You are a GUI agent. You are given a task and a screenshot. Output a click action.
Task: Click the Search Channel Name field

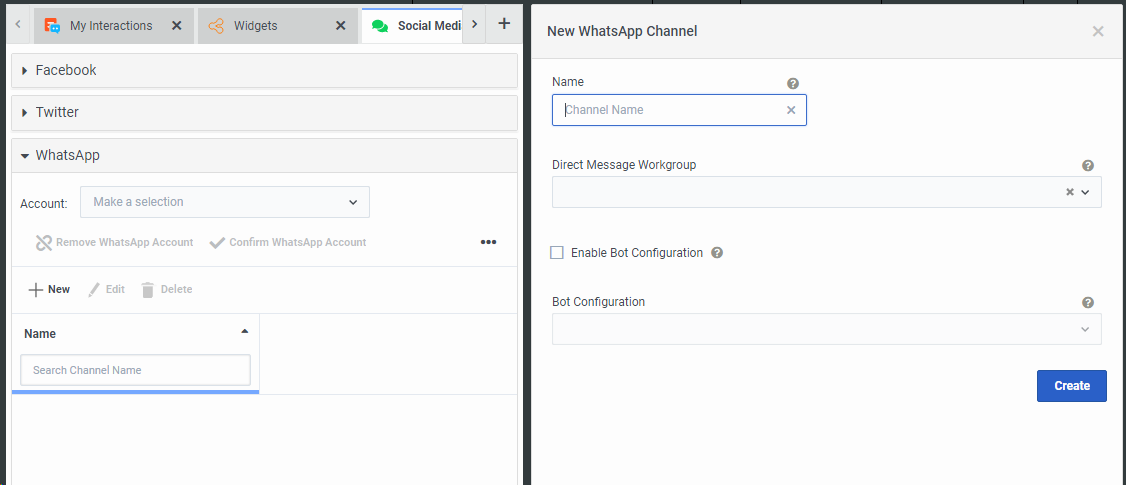135,370
